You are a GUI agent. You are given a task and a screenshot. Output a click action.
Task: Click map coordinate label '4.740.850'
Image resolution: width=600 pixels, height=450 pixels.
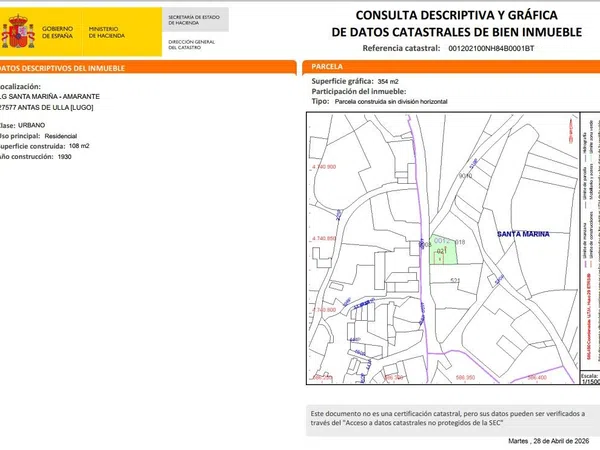[324, 238]
